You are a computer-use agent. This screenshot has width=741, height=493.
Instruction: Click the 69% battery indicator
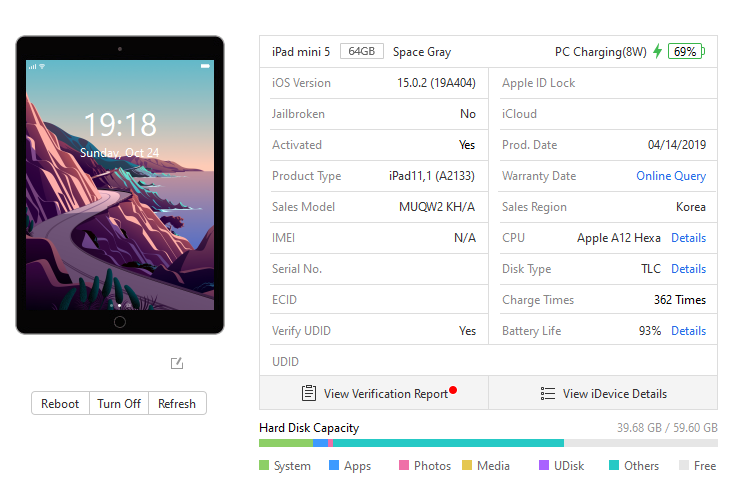click(x=686, y=52)
